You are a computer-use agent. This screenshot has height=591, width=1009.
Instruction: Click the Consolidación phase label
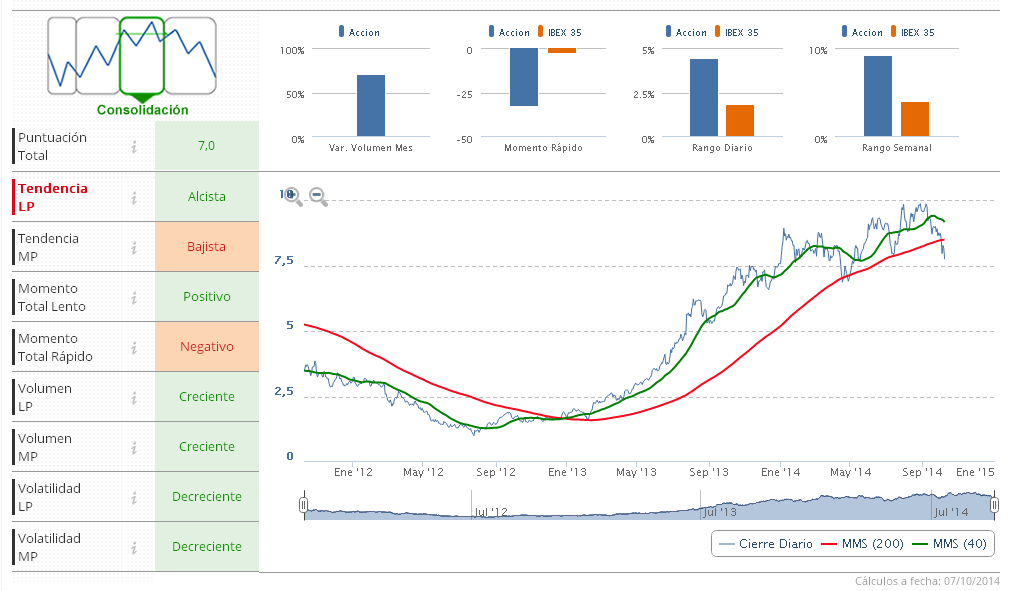(142, 110)
